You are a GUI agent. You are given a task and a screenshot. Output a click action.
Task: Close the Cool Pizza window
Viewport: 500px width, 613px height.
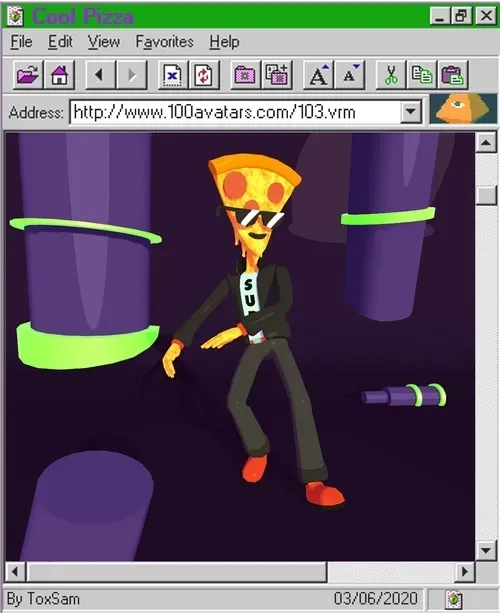486,16
